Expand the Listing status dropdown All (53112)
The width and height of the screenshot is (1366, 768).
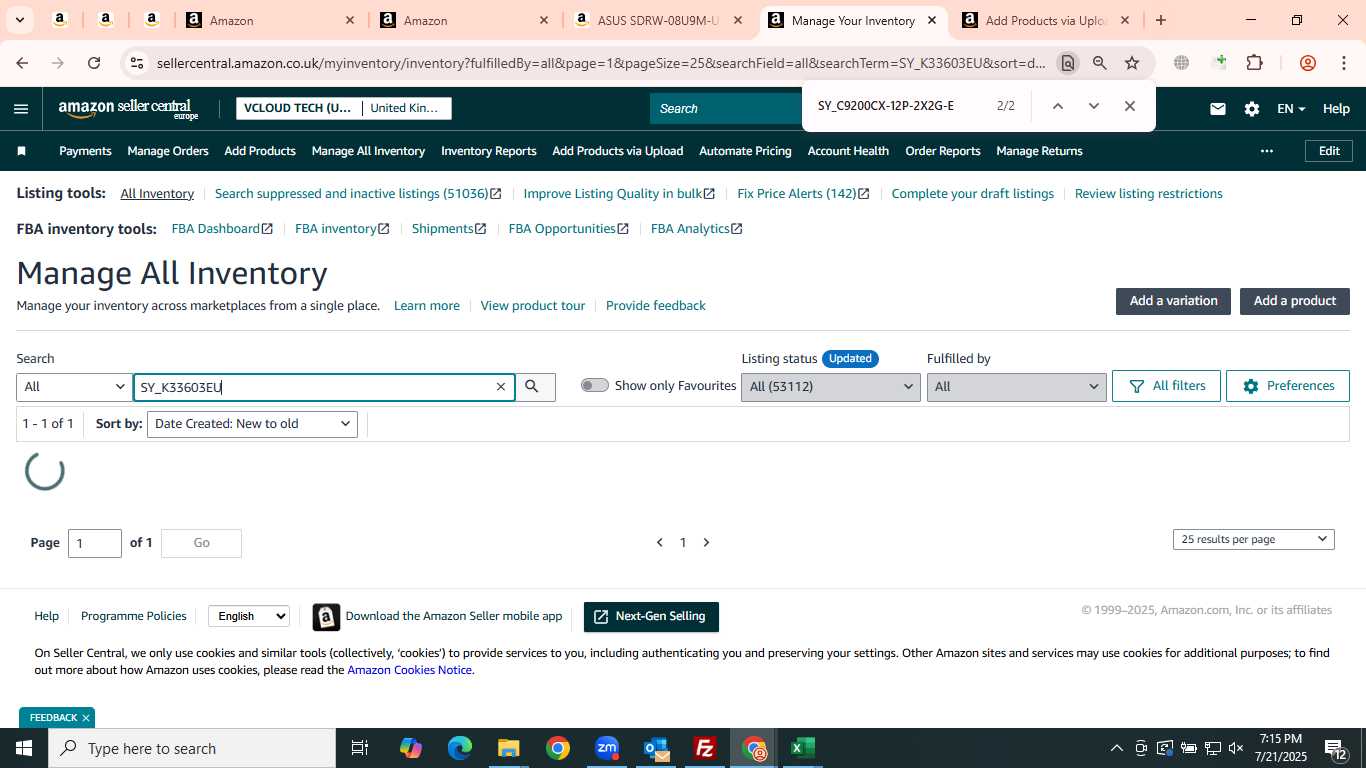[x=831, y=387]
